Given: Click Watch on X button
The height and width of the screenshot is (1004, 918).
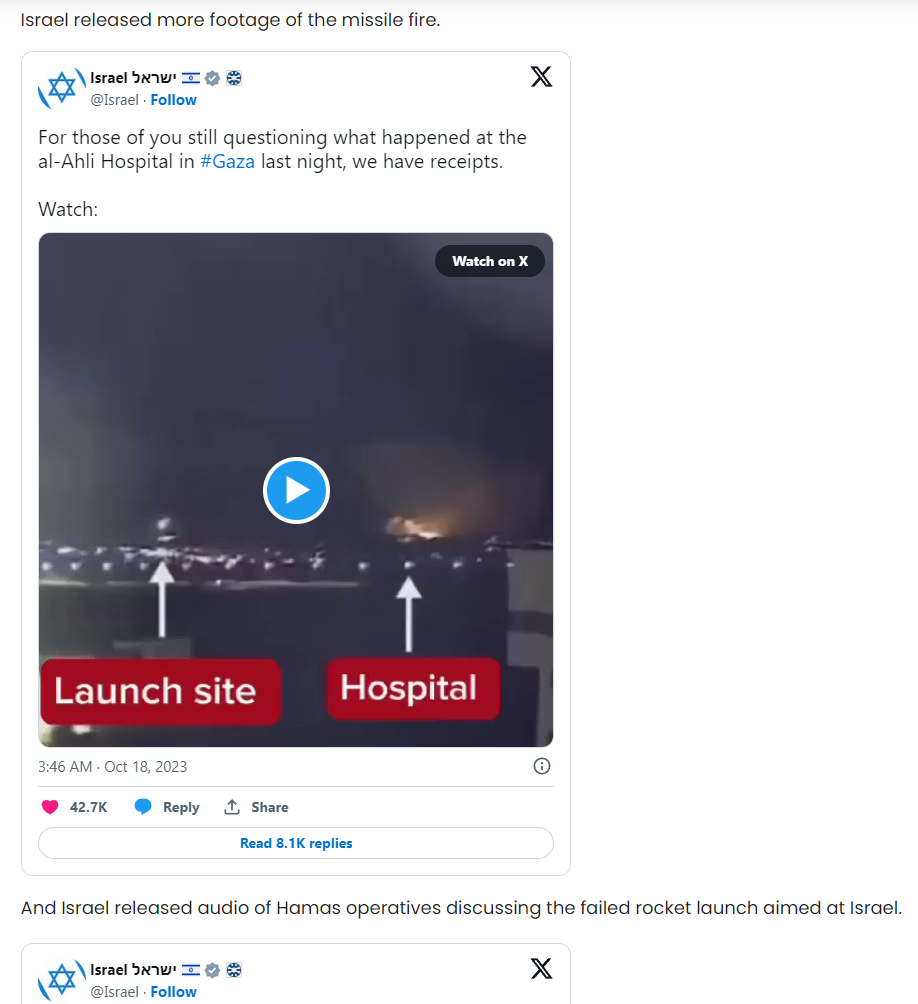Looking at the screenshot, I should 490,261.
